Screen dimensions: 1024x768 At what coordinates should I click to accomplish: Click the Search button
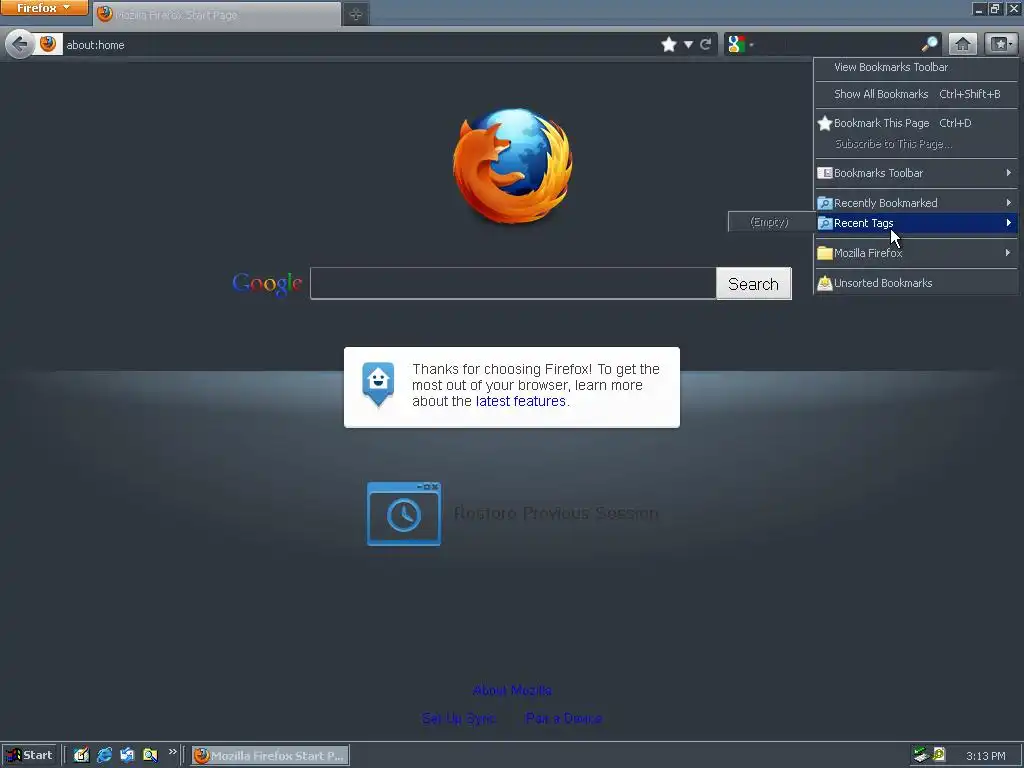pos(754,284)
